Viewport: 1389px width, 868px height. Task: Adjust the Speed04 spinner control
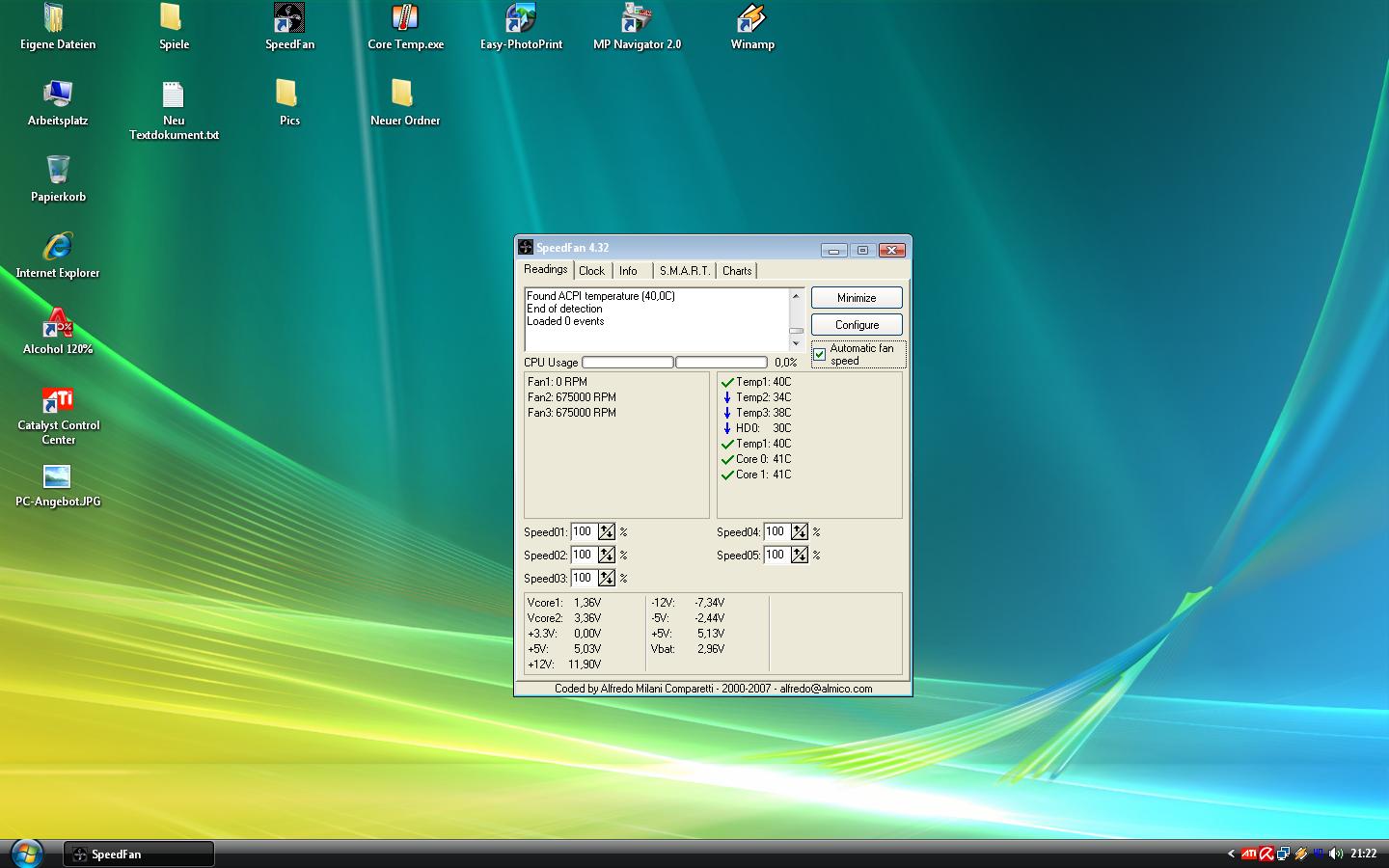(799, 531)
